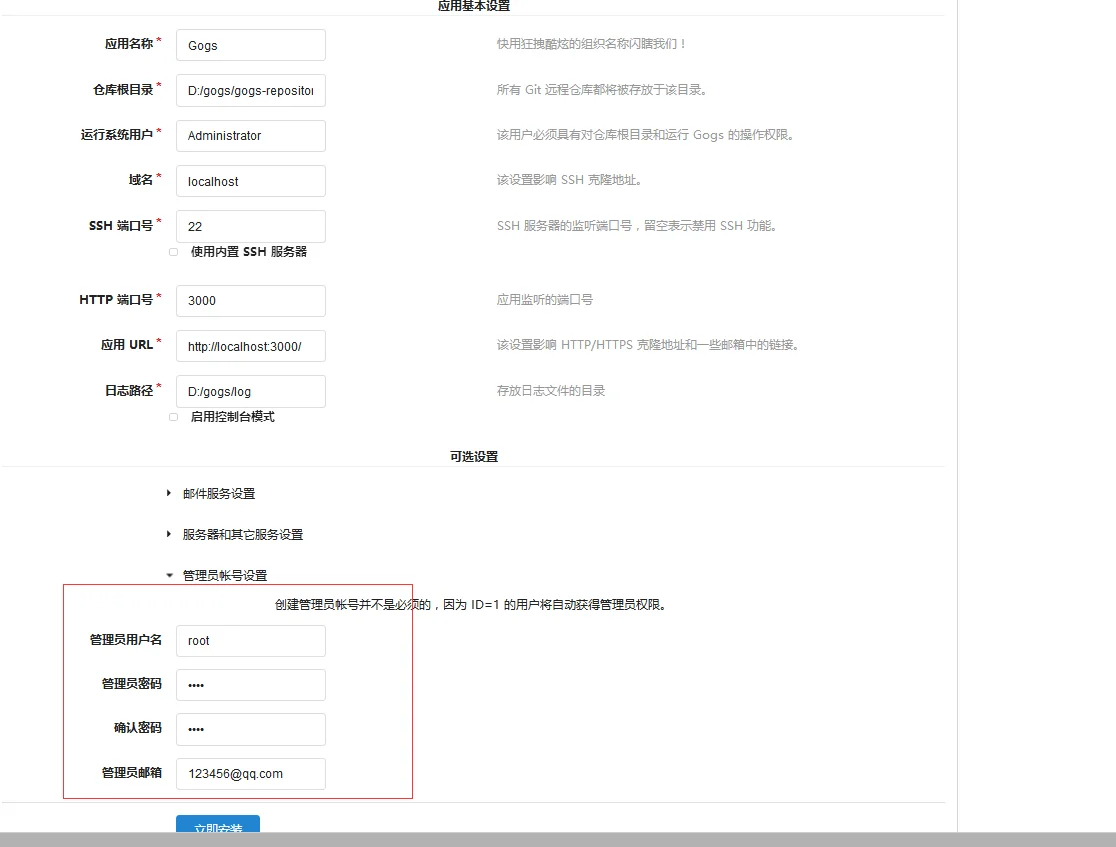1116x847 pixels.
Task: Click the note about ID=1 用户 admin rights
Action: [x=470, y=604]
